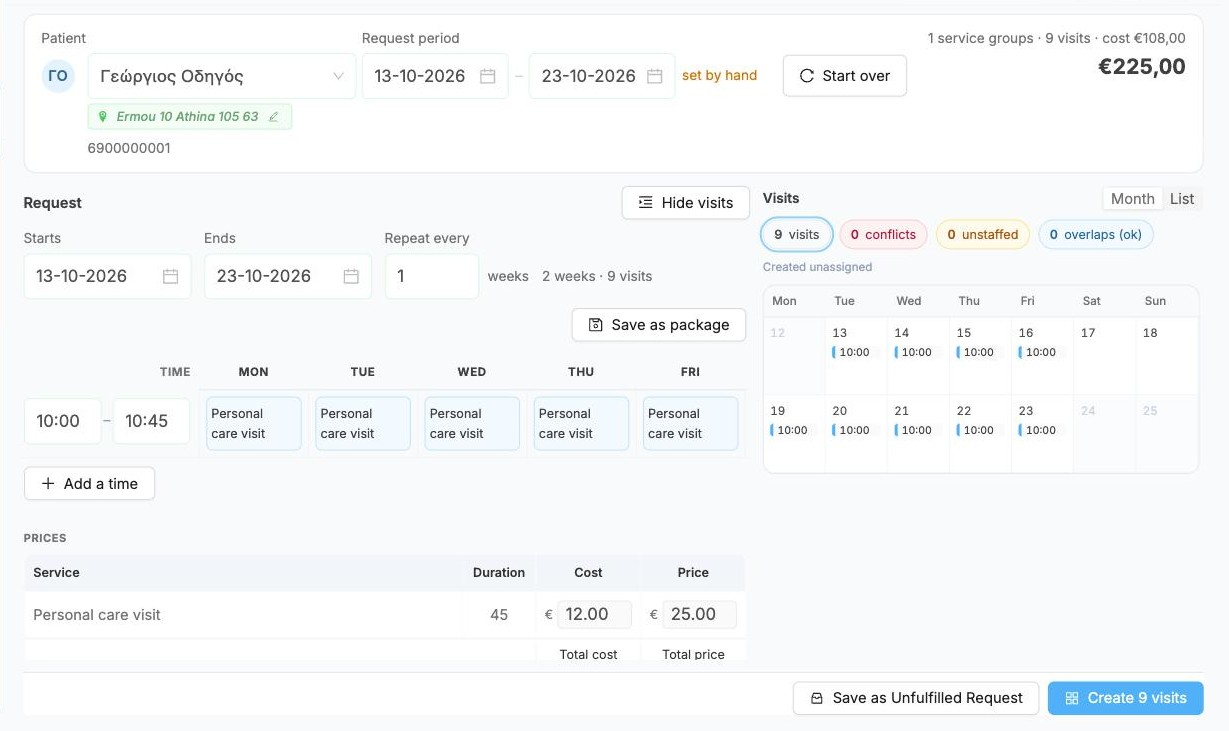This screenshot has width=1229, height=731.
Task: Toggle the 0 conflicts filter chip
Action: coord(883,235)
